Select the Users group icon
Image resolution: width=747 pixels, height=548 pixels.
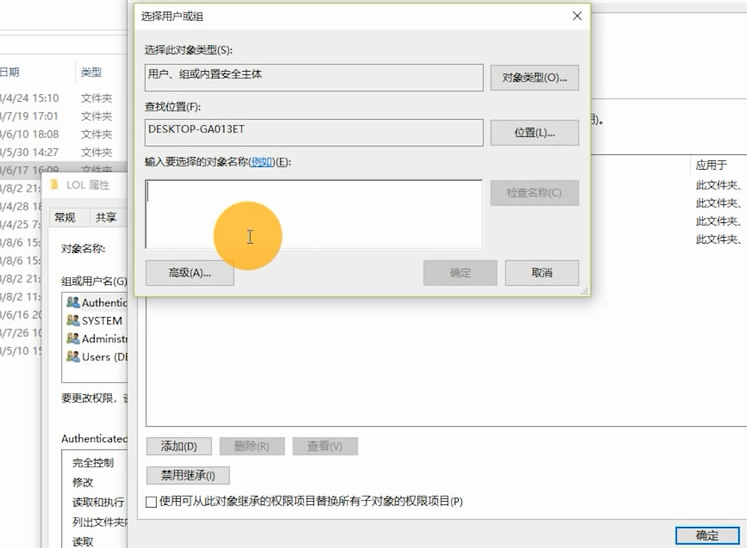[72, 357]
